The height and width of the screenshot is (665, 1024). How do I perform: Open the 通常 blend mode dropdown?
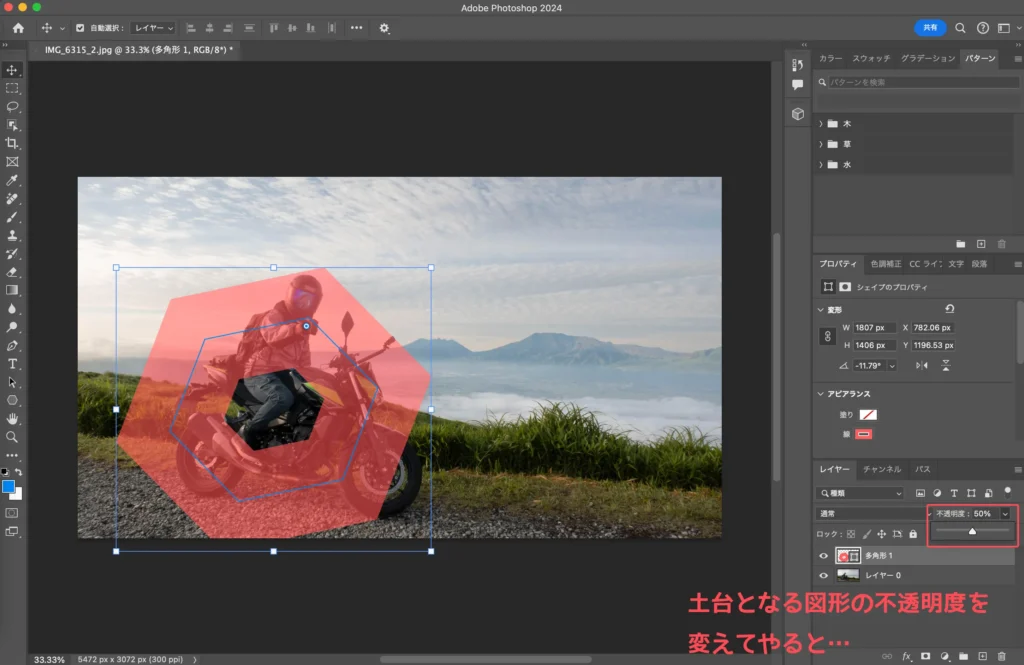pos(868,513)
